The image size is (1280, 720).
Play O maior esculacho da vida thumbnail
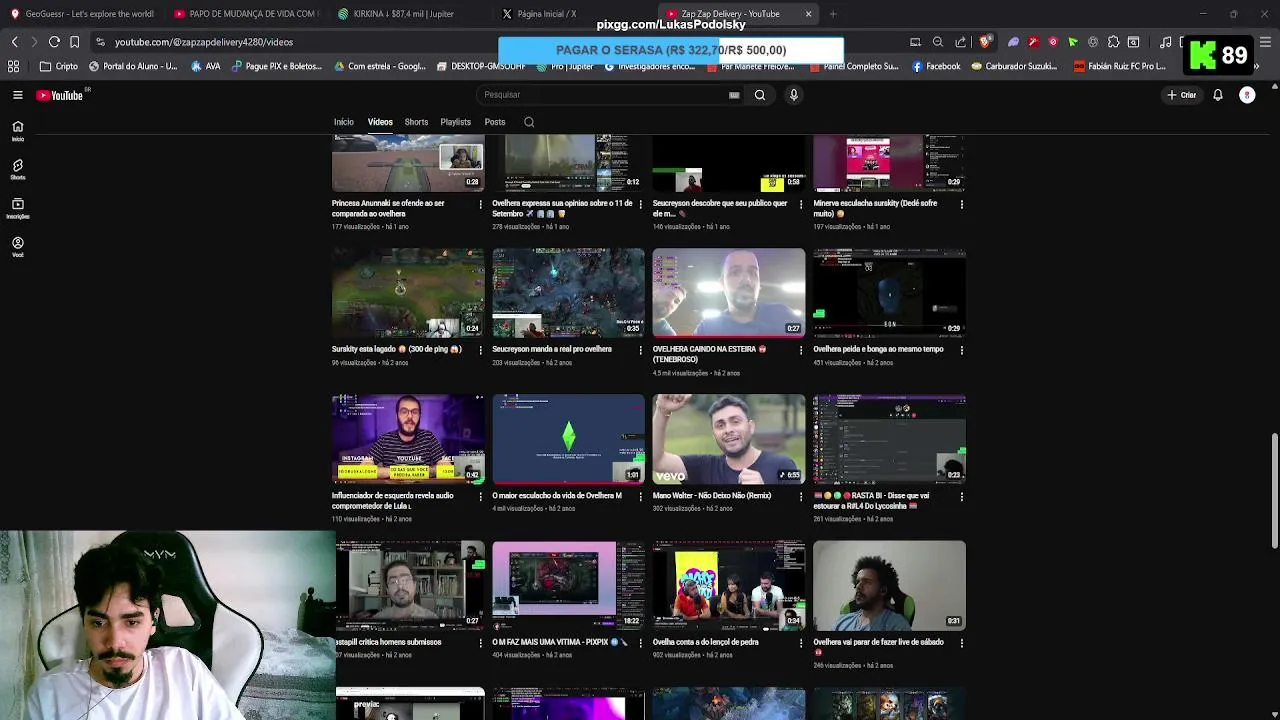[568, 439]
